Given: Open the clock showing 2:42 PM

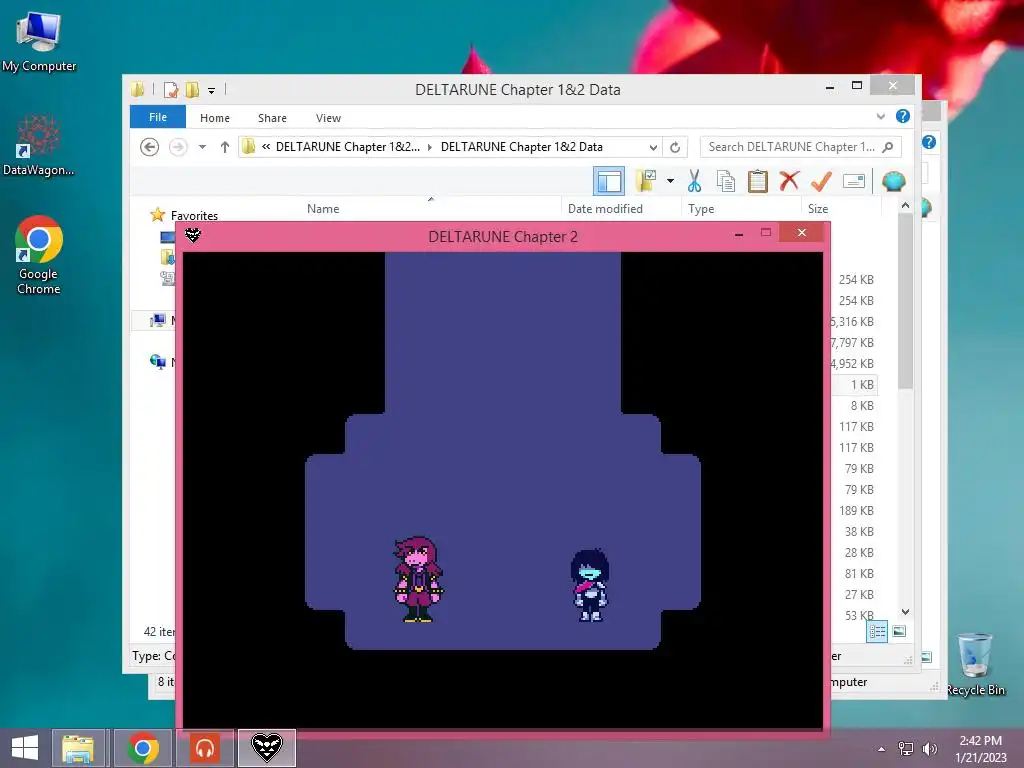Looking at the screenshot, I should tap(980, 748).
